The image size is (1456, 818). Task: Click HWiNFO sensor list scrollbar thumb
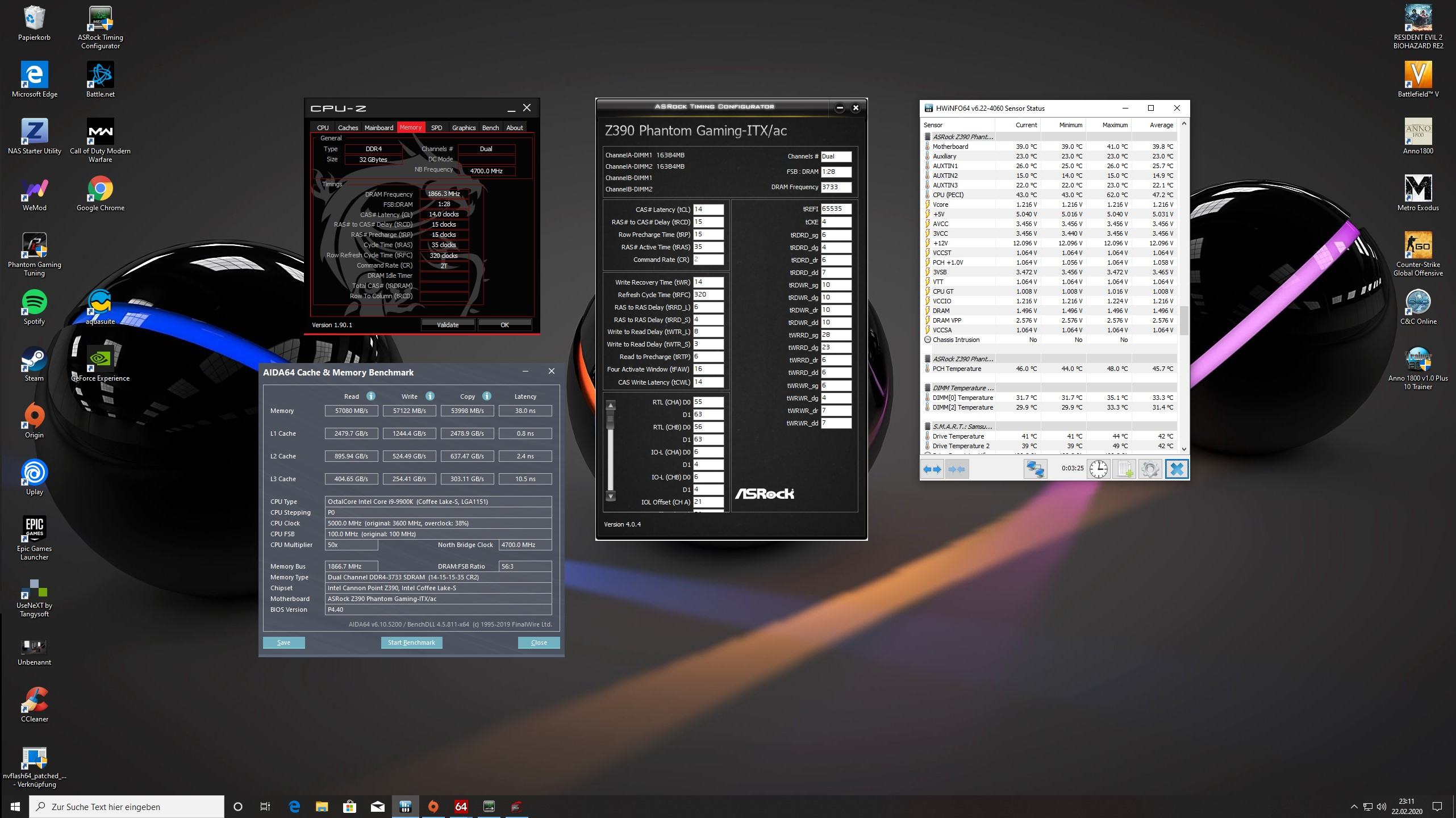tap(1184, 321)
